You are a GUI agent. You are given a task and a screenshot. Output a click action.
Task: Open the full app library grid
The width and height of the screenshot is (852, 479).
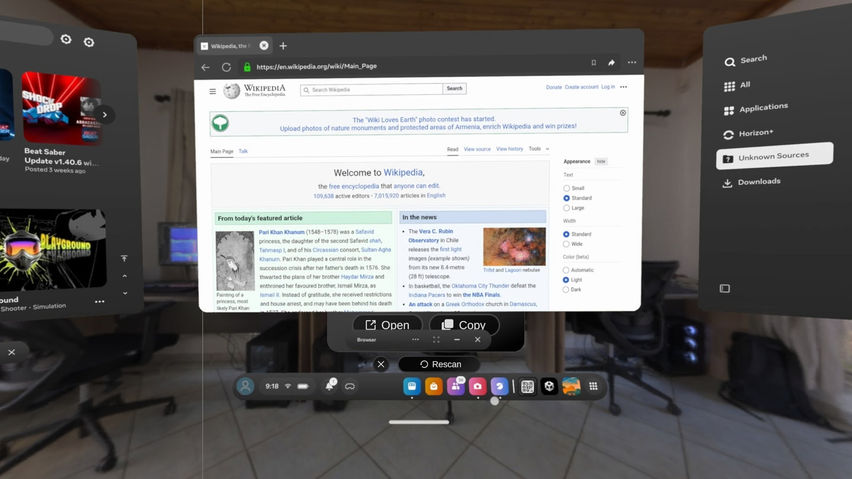tap(593, 386)
